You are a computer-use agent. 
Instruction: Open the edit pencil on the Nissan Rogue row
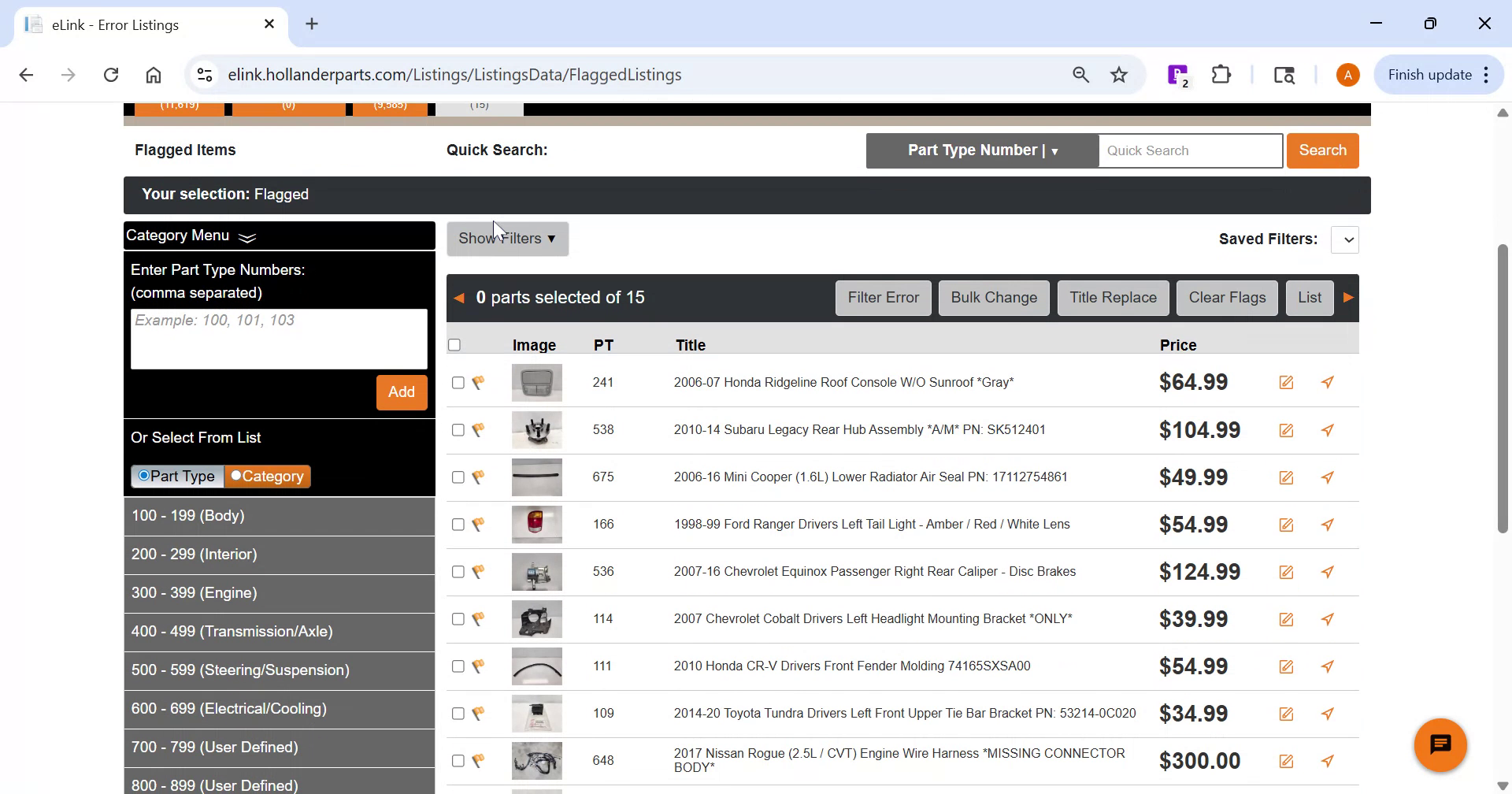point(1287,760)
